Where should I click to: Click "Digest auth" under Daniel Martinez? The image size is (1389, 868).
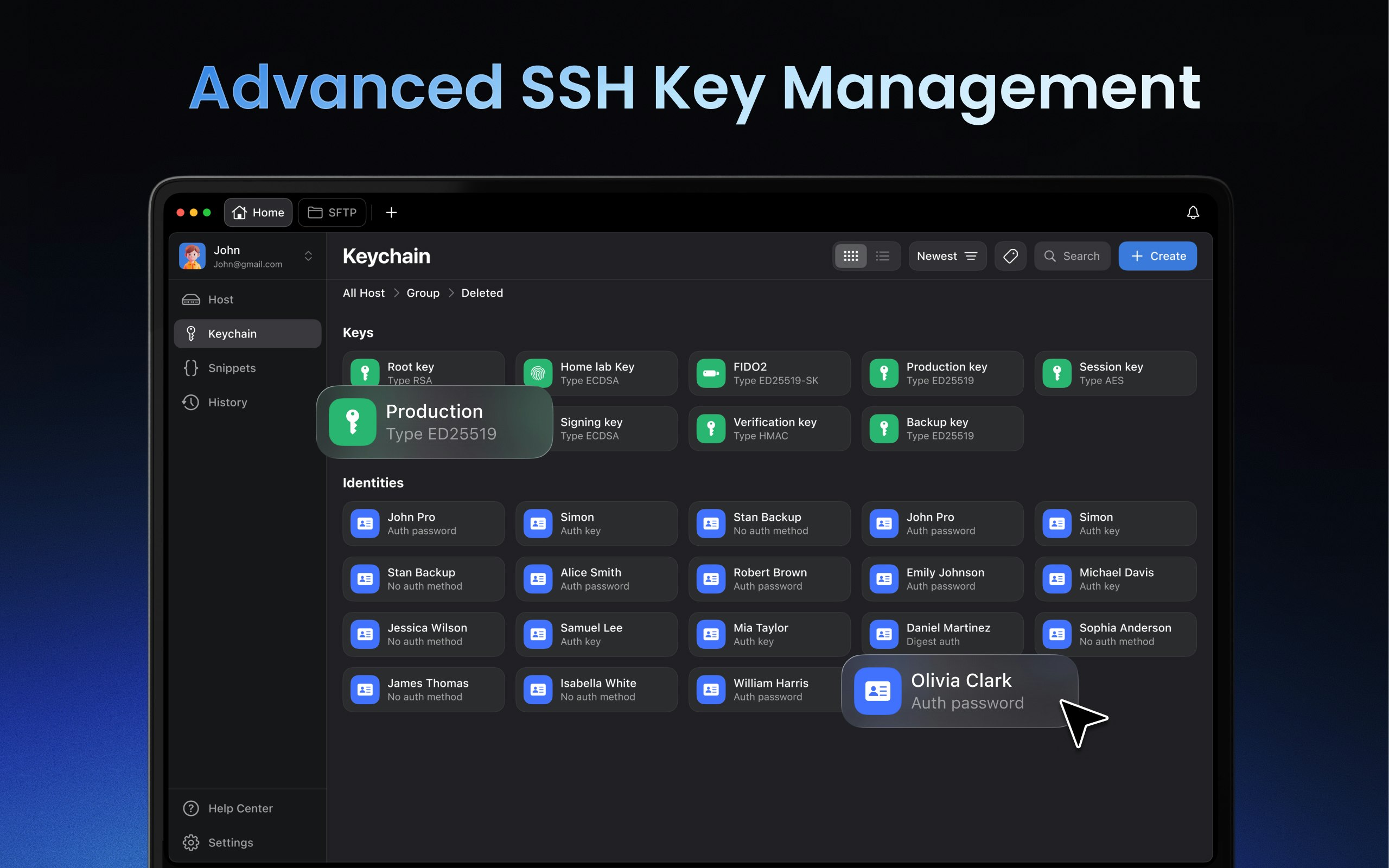[x=933, y=642]
